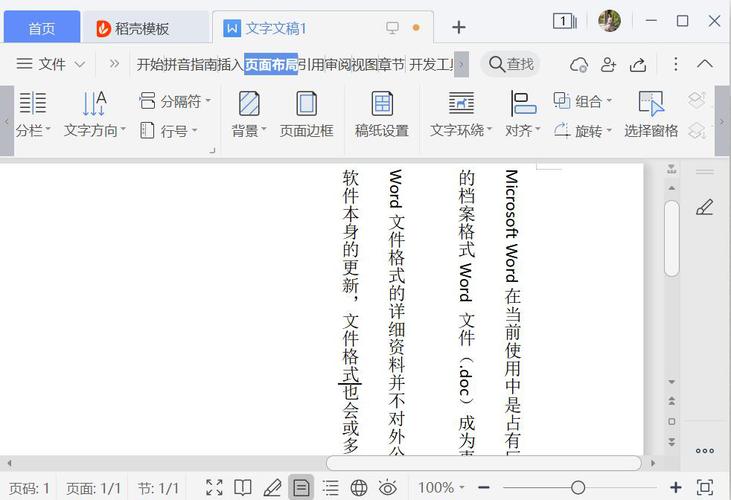
Task: Open the 100% zoom level dropdown
Action: tap(441, 488)
